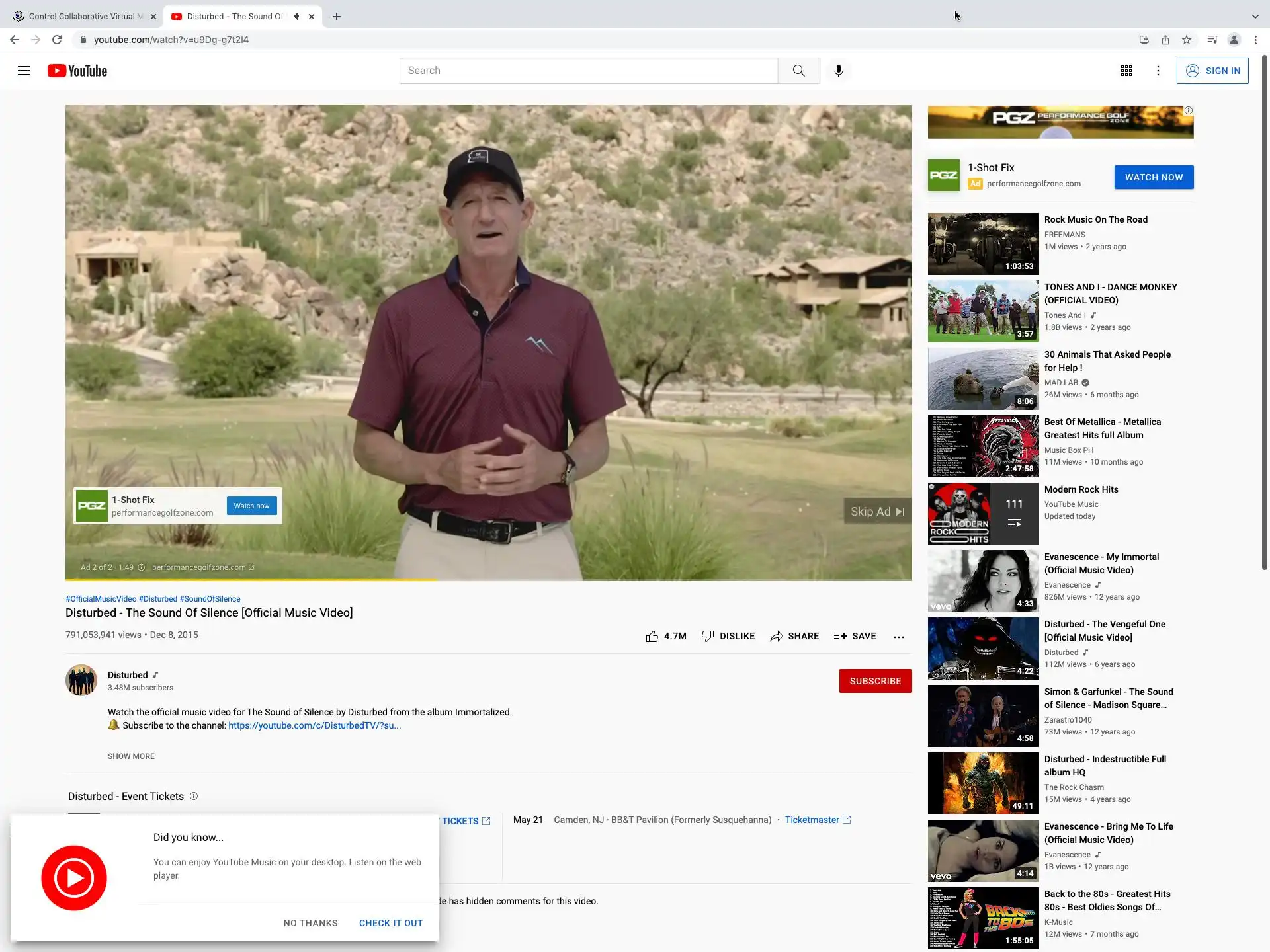The height and width of the screenshot is (952, 1270).
Task: Open YouTube settings three-dot menu
Action: click(x=1158, y=71)
